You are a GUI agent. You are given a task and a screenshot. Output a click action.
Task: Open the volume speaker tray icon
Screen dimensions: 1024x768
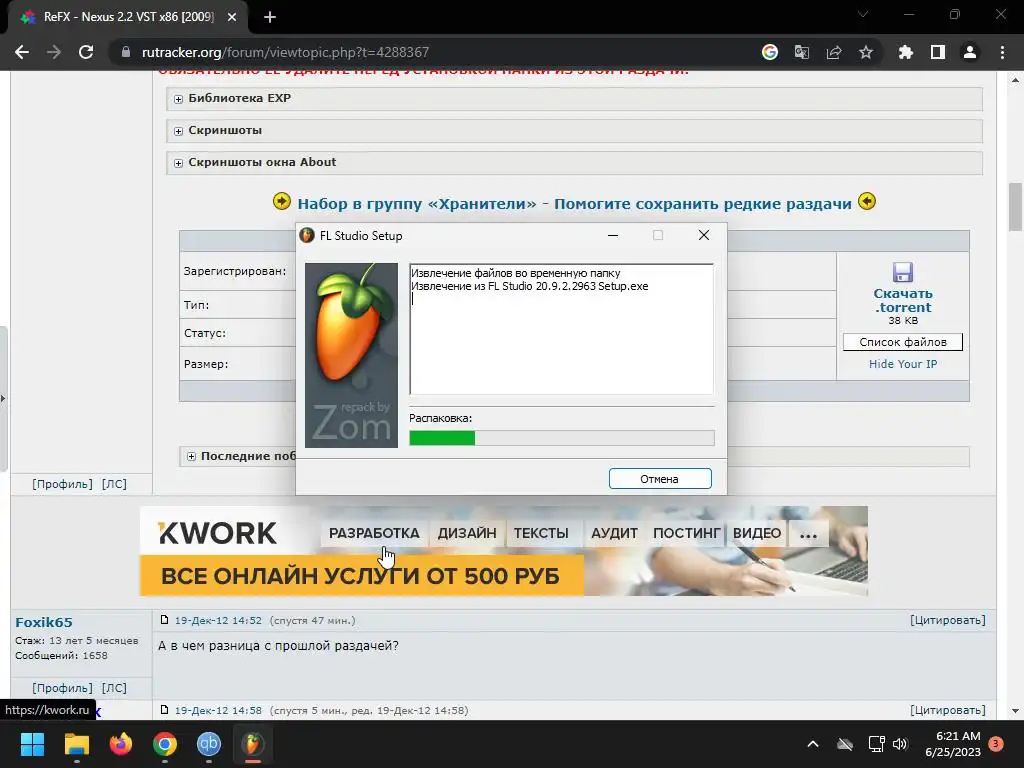(x=900, y=744)
